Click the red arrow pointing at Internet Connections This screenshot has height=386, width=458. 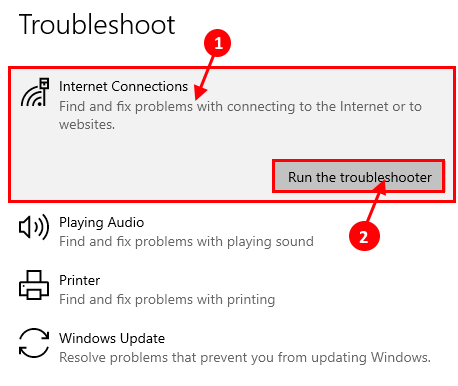coord(204,77)
